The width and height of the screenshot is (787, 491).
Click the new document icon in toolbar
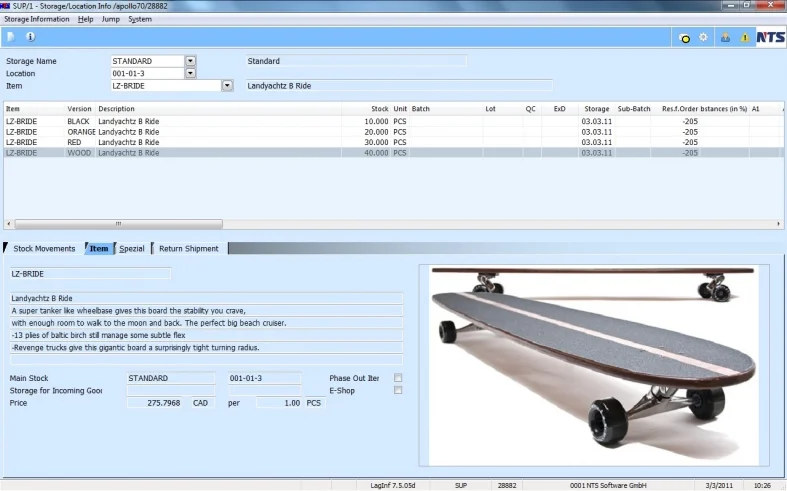coord(11,37)
